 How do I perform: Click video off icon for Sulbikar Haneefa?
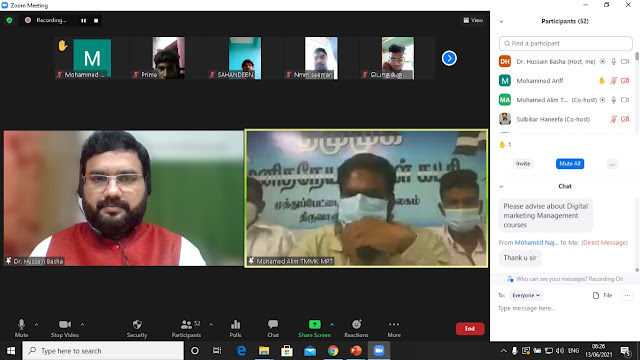[625, 119]
